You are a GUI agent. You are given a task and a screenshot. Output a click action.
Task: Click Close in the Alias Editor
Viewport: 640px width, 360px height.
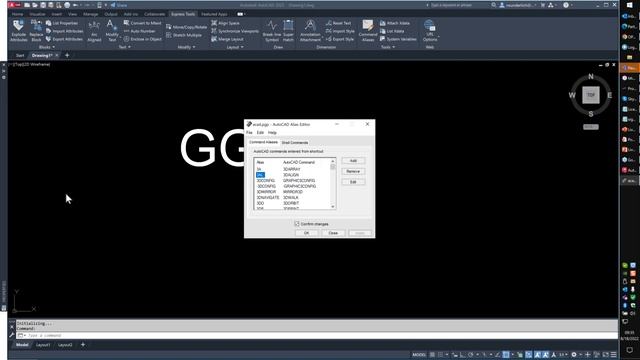click(333, 233)
